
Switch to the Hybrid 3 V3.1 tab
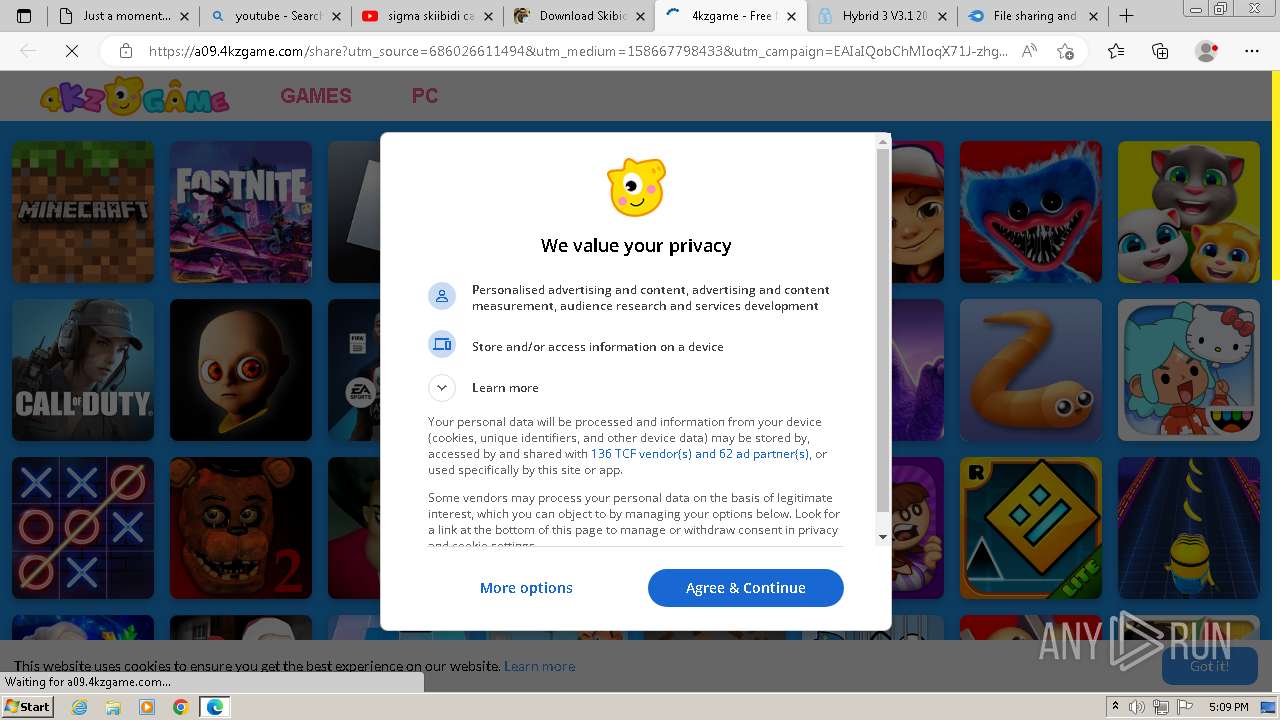pos(881,16)
